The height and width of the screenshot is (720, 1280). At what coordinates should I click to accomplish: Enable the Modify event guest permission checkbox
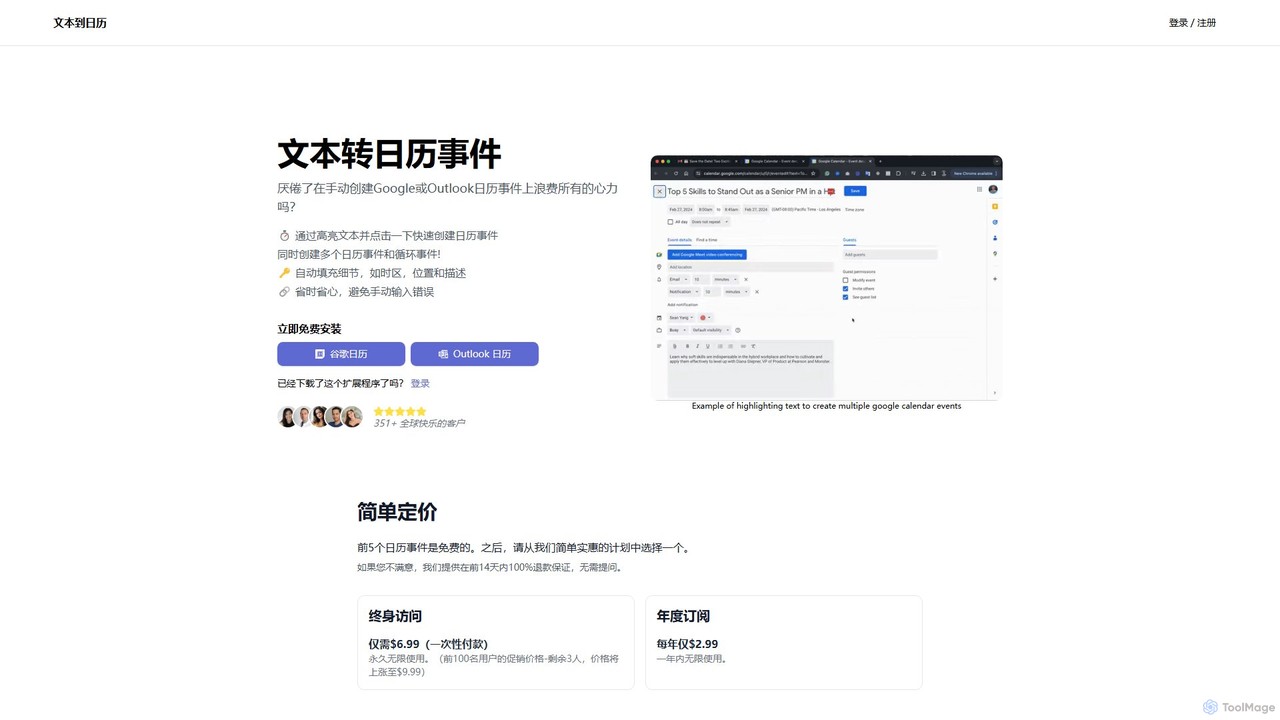845,280
